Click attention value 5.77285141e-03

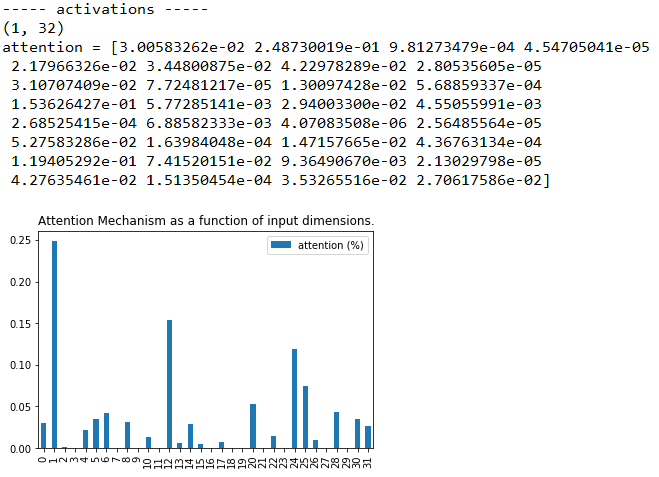coord(209,104)
